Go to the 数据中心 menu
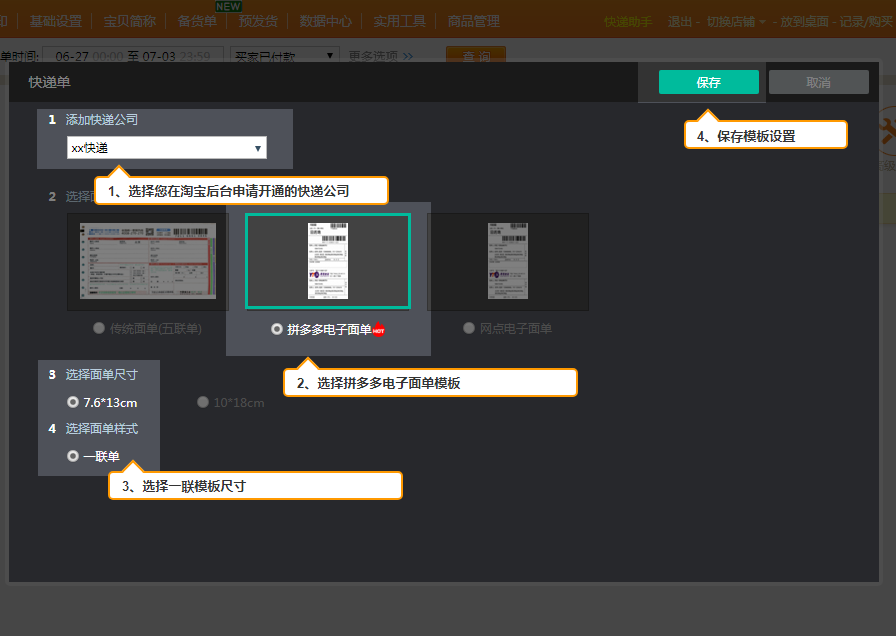 coord(325,20)
